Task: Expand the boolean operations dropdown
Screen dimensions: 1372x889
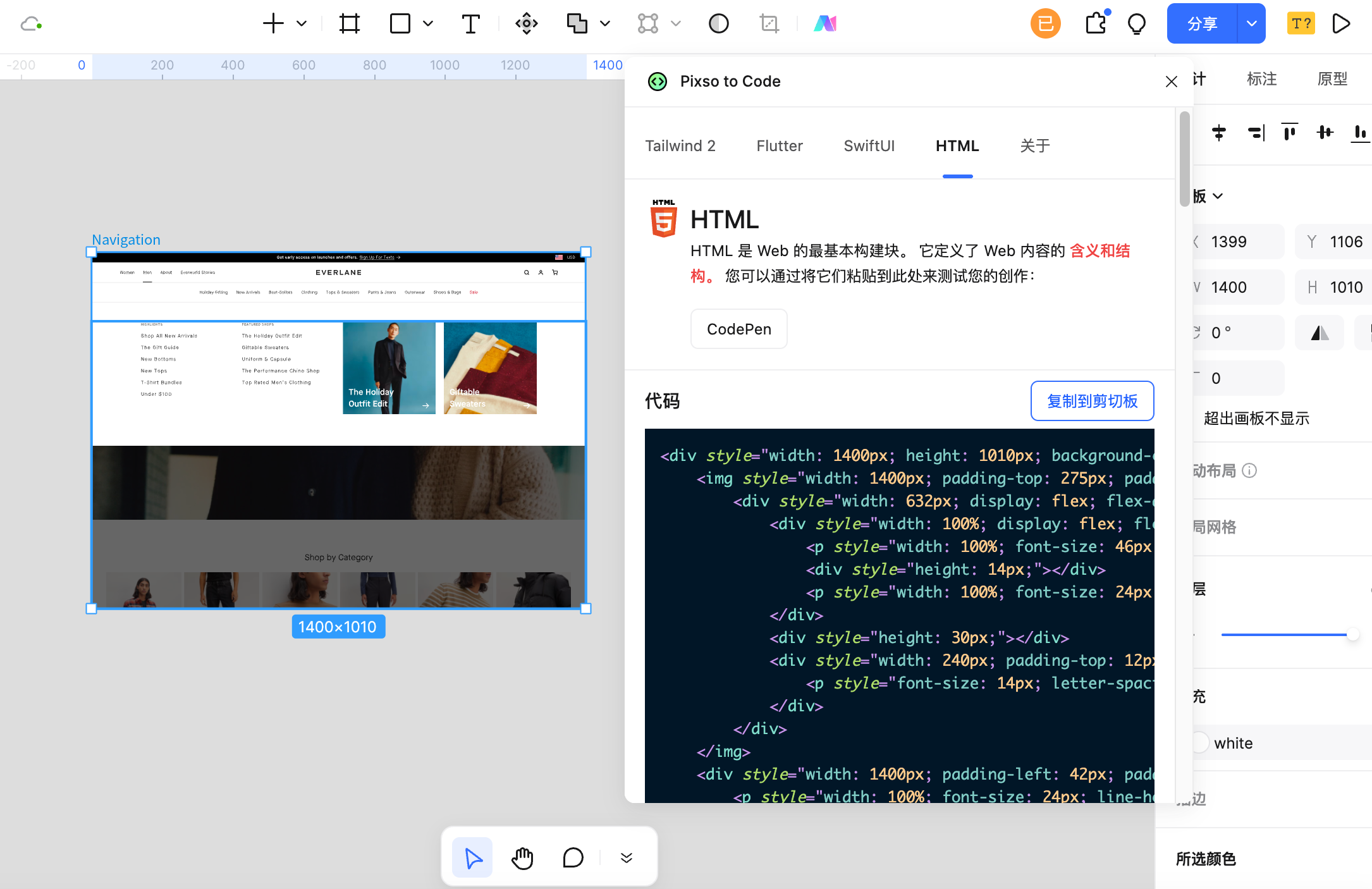Action: pos(605,23)
